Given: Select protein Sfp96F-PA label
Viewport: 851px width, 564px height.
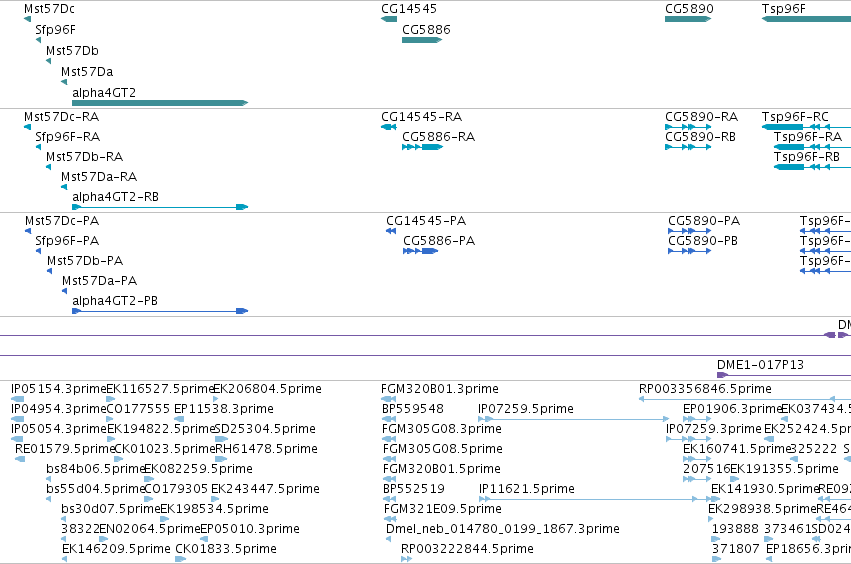Looking at the screenshot, I should (x=67, y=241).
